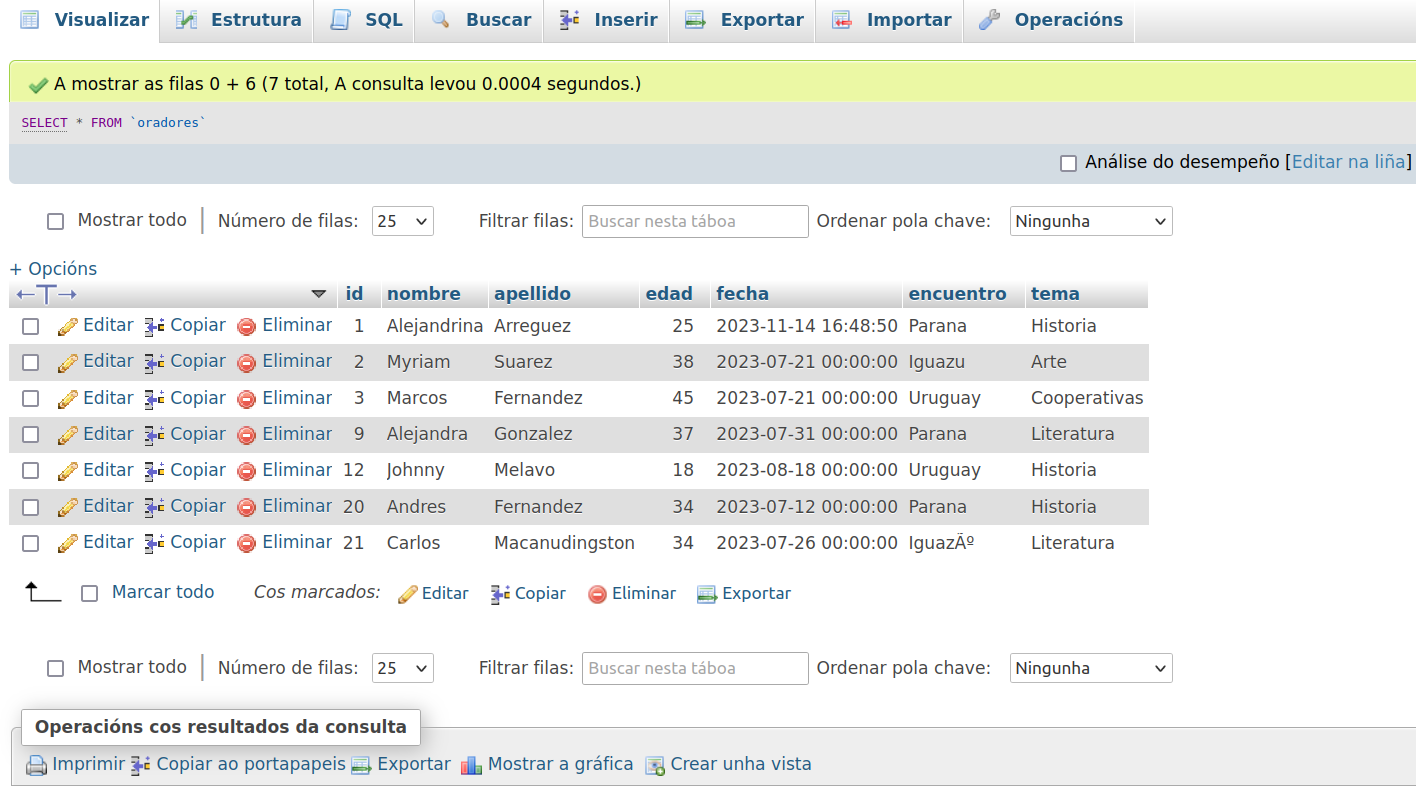Click Editar link in Myriam row
The width and height of the screenshot is (1416, 807).
click(108, 361)
